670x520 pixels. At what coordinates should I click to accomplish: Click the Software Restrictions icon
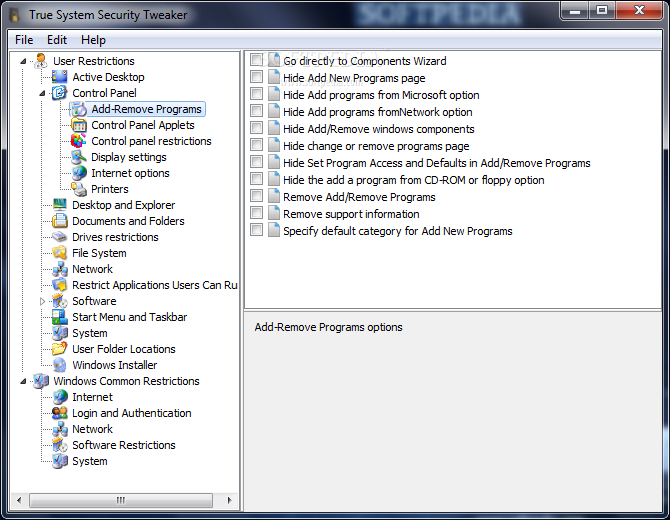coord(59,445)
